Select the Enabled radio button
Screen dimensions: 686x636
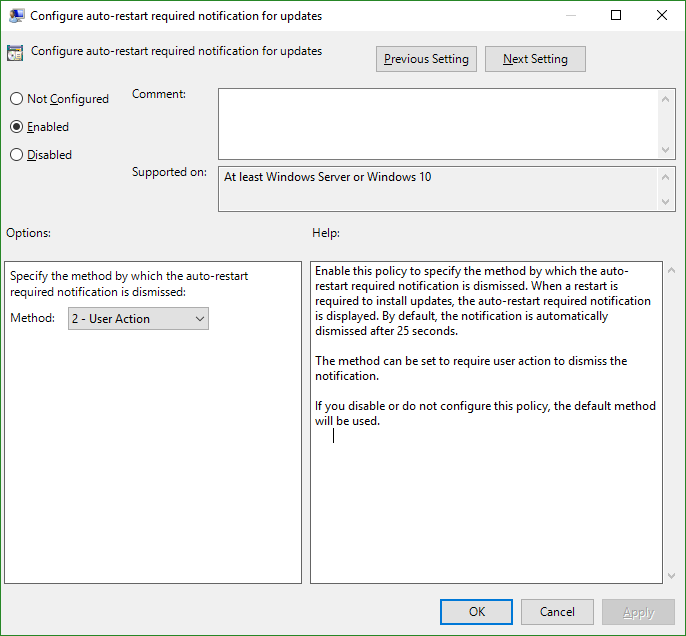click(16, 127)
